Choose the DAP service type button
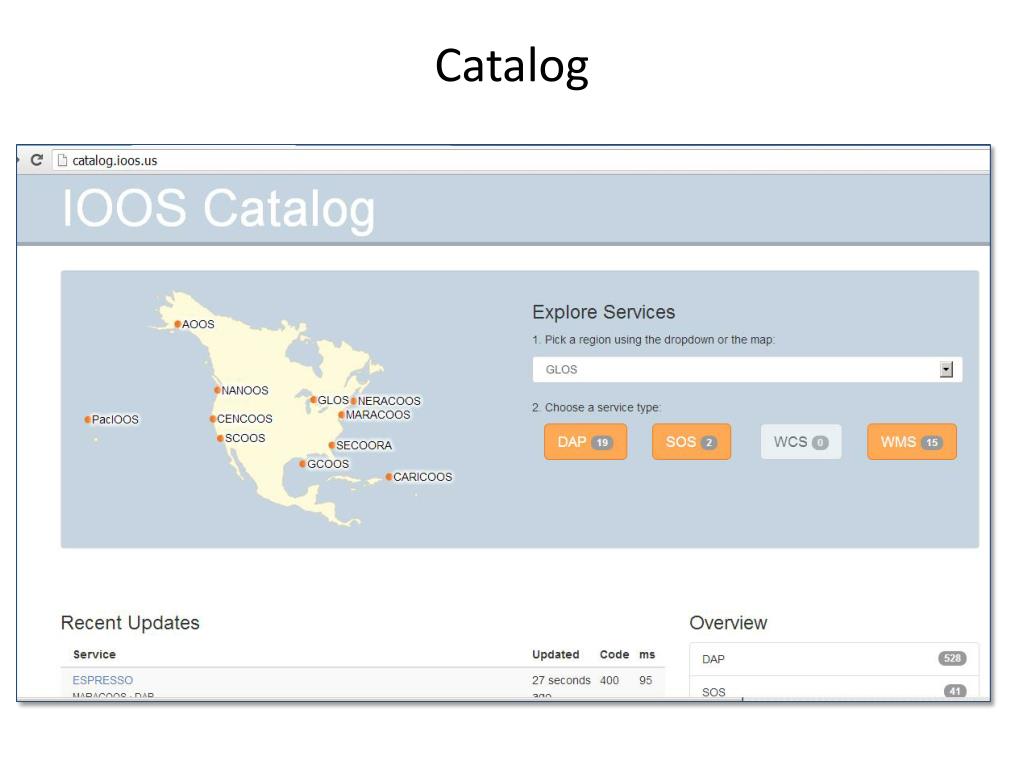1024x768 pixels. click(585, 442)
